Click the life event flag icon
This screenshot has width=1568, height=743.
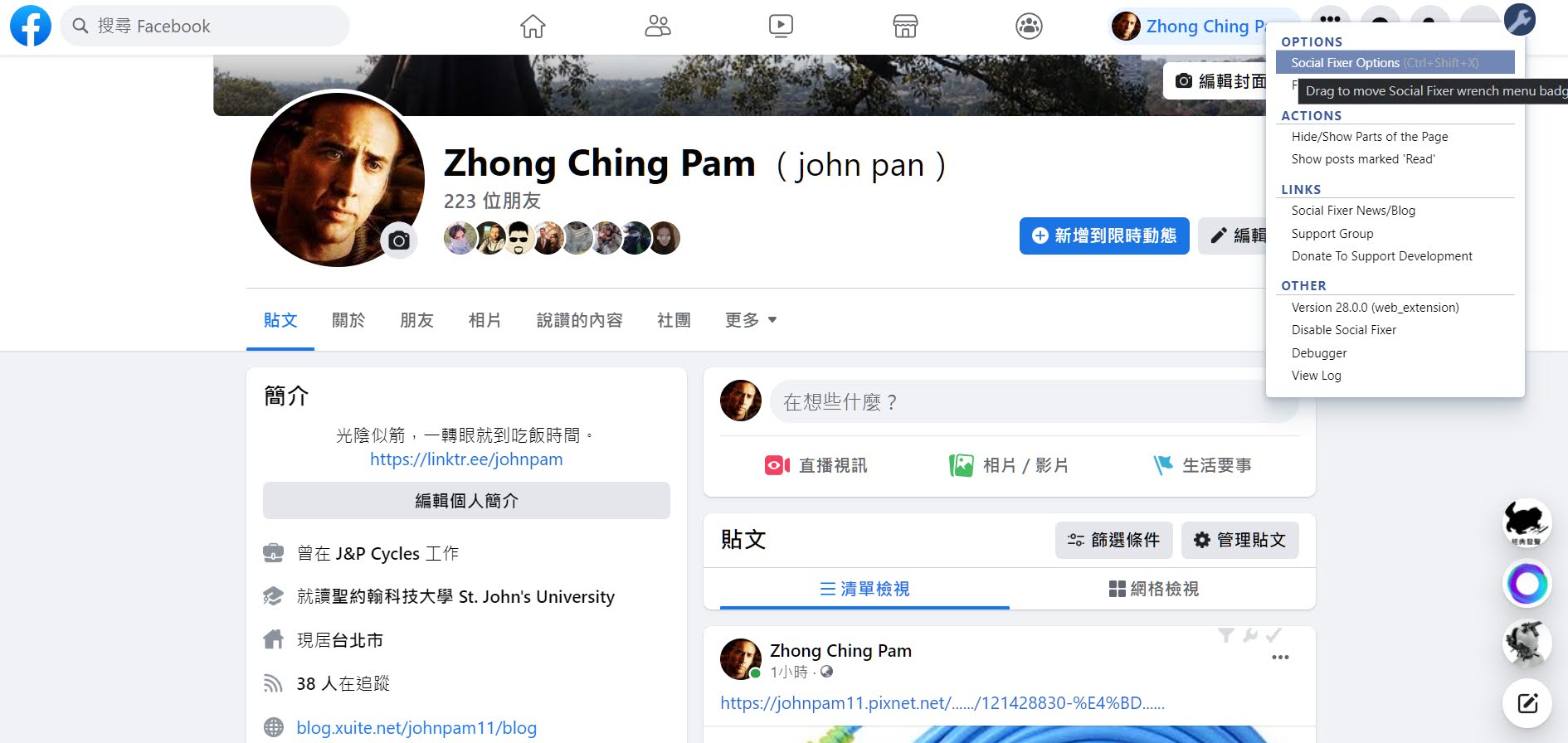(x=1162, y=465)
